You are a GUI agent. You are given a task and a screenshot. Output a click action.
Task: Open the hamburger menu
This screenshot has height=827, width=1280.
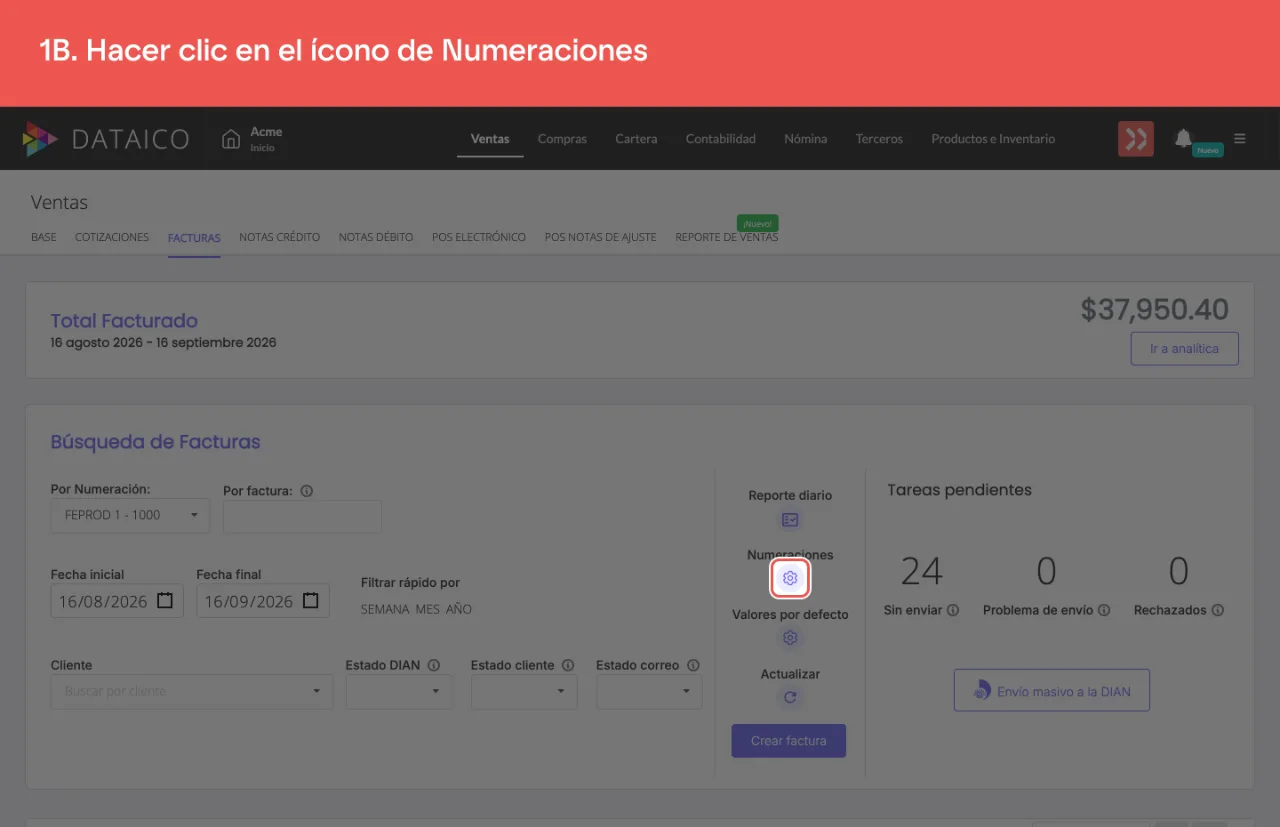click(x=1240, y=139)
